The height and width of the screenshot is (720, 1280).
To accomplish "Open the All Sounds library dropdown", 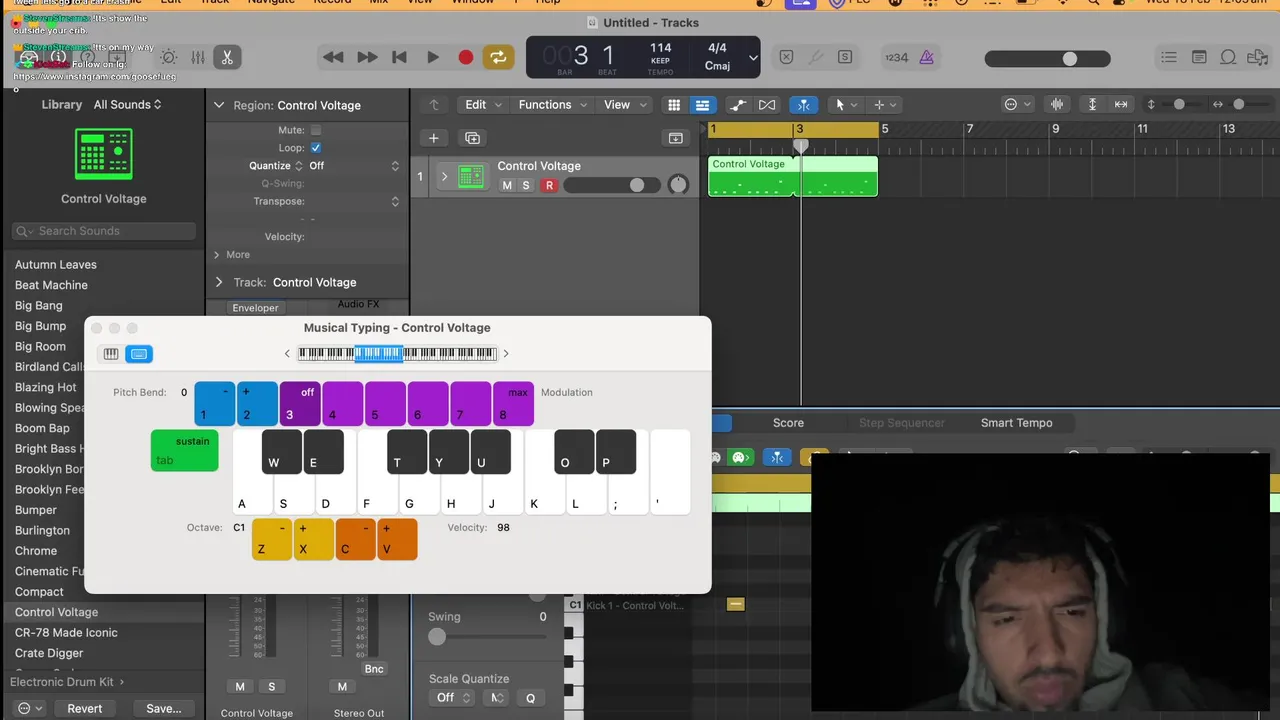I will [x=128, y=105].
